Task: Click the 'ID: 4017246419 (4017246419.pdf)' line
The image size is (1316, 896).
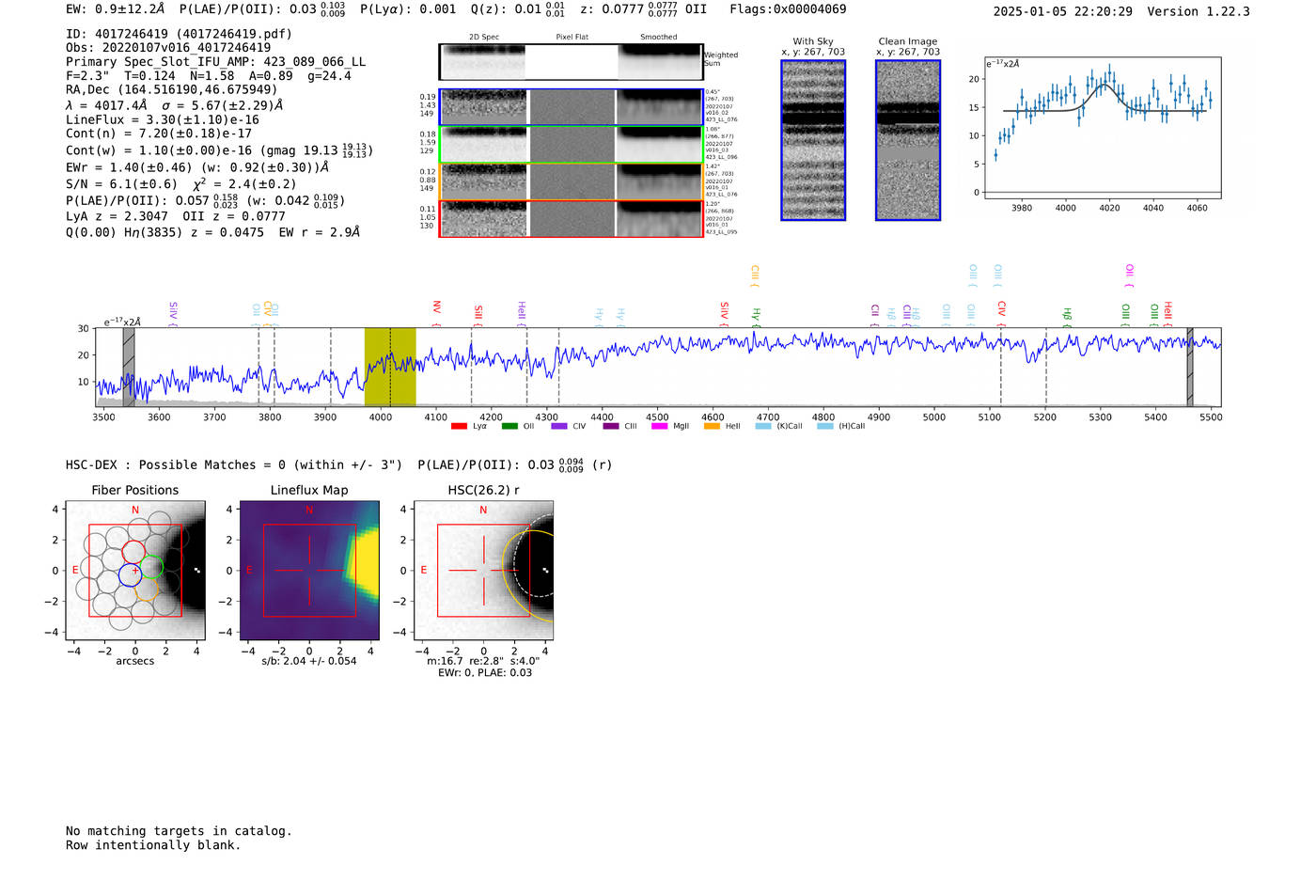Action: [179, 34]
